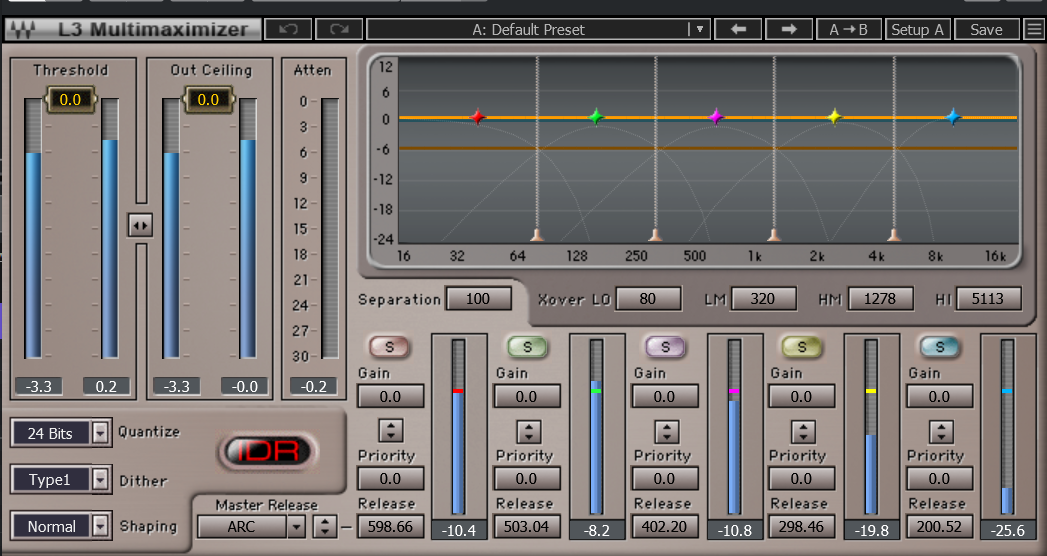Viewport: 1047px width, 556px height.
Task: Go to previous preset with left arrow
Action: [x=738, y=29]
